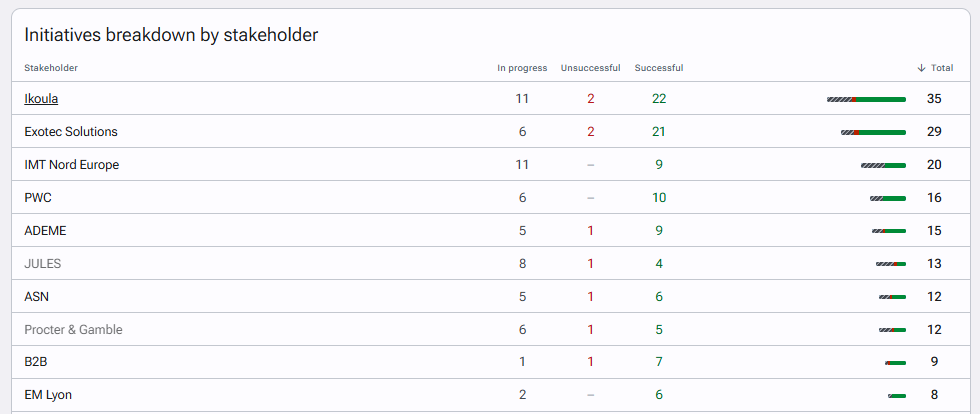The height and width of the screenshot is (414, 980).
Task: Click IMT Nord Europe's total of 20
Action: pyautogui.click(x=934, y=165)
